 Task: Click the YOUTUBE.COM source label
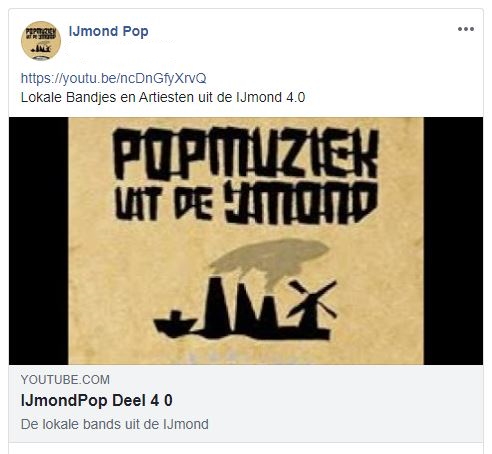[x=65, y=380]
